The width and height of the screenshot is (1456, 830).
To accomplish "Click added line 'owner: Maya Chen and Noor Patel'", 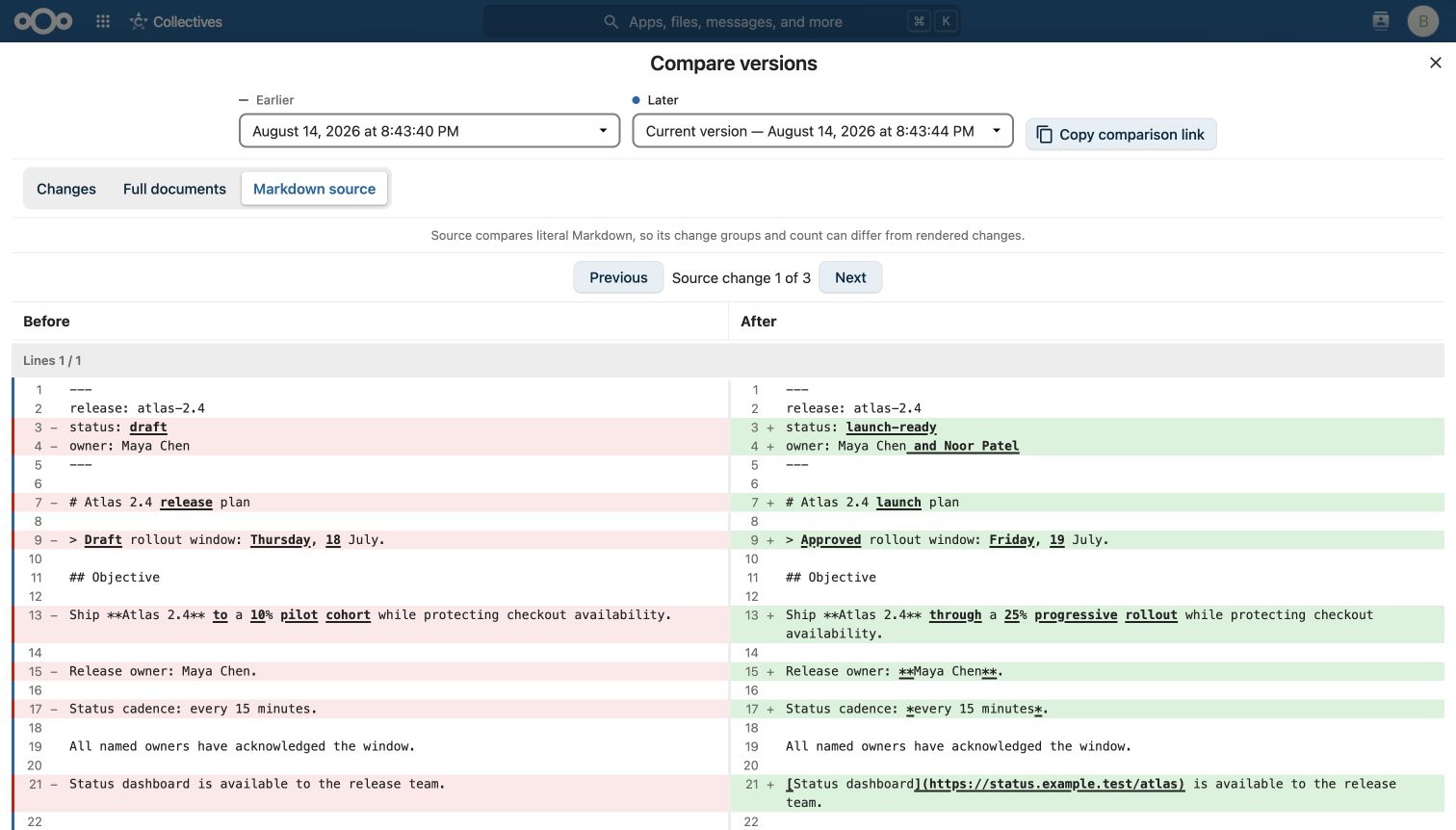I will point(1087,446).
